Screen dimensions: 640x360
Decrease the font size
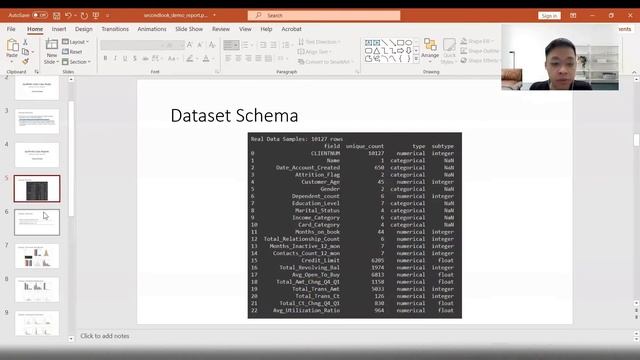(x=200, y=45)
